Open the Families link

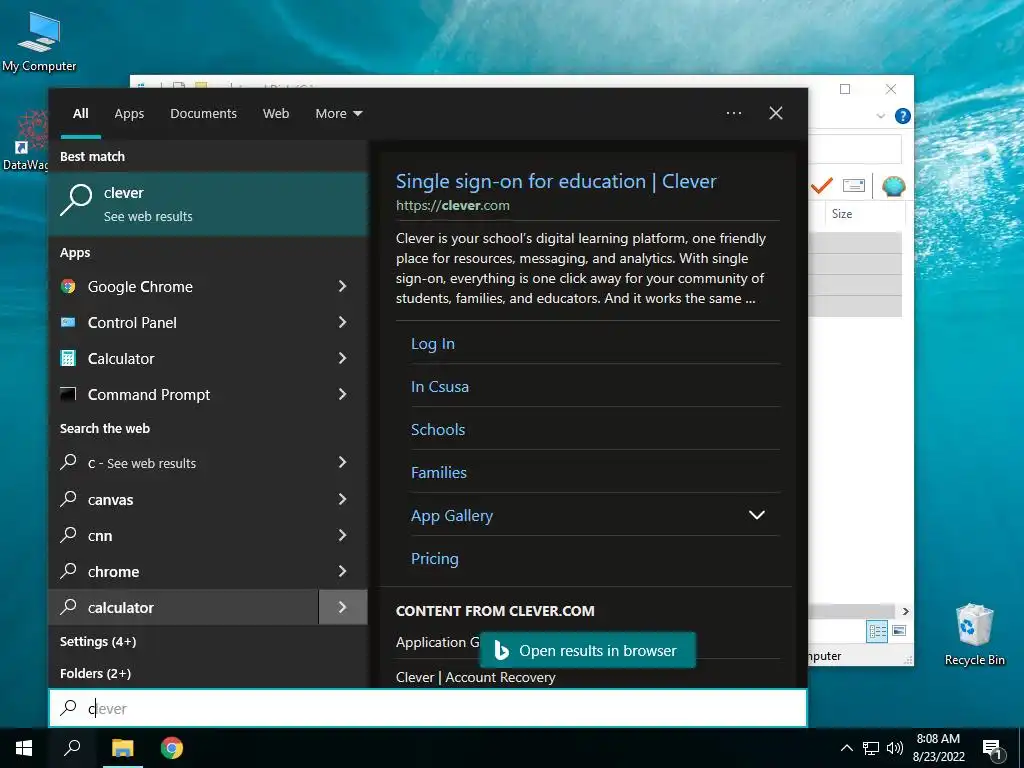tap(438, 472)
